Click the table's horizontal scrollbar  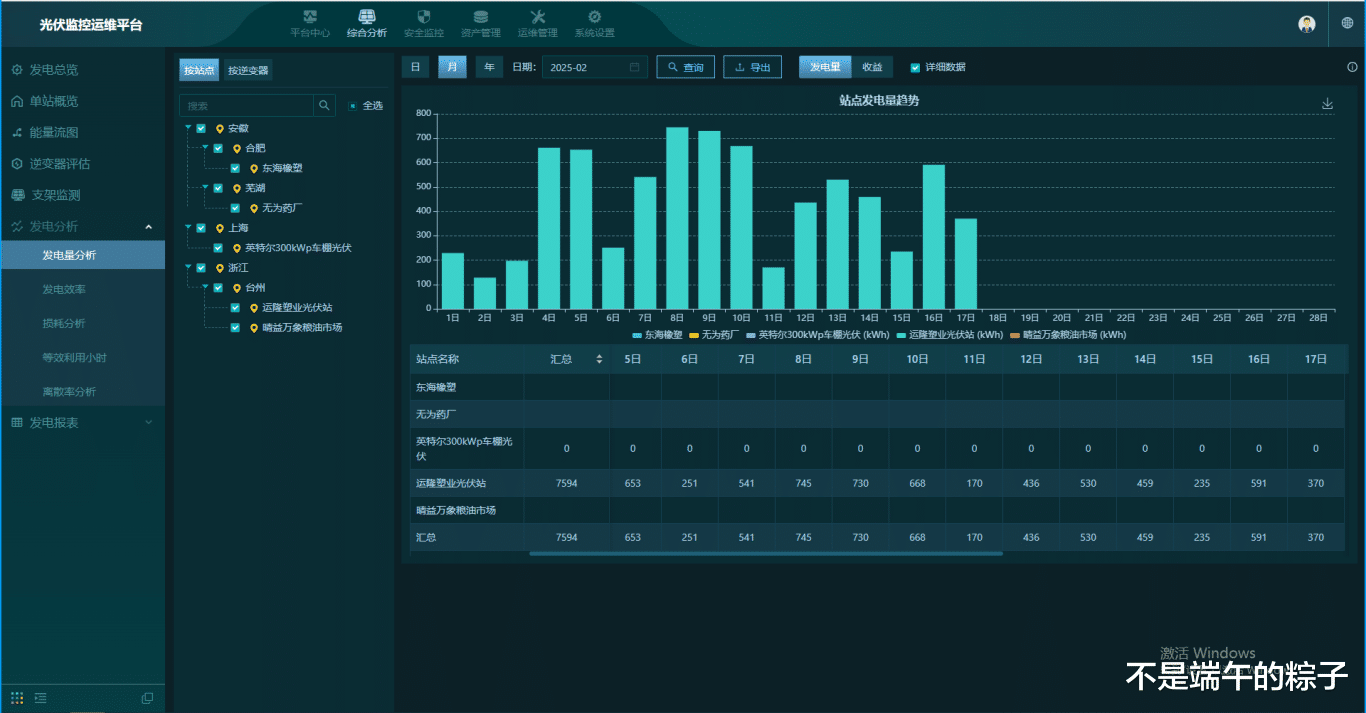click(765, 553)
